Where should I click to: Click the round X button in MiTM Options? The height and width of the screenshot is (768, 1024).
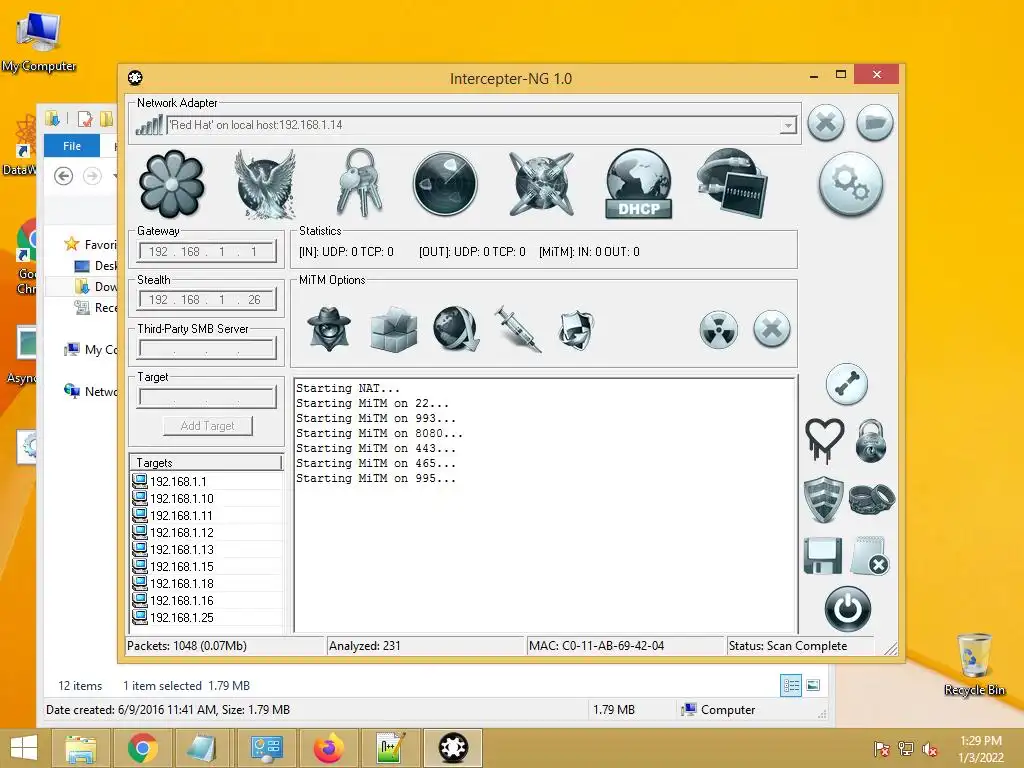click(771, 328)
